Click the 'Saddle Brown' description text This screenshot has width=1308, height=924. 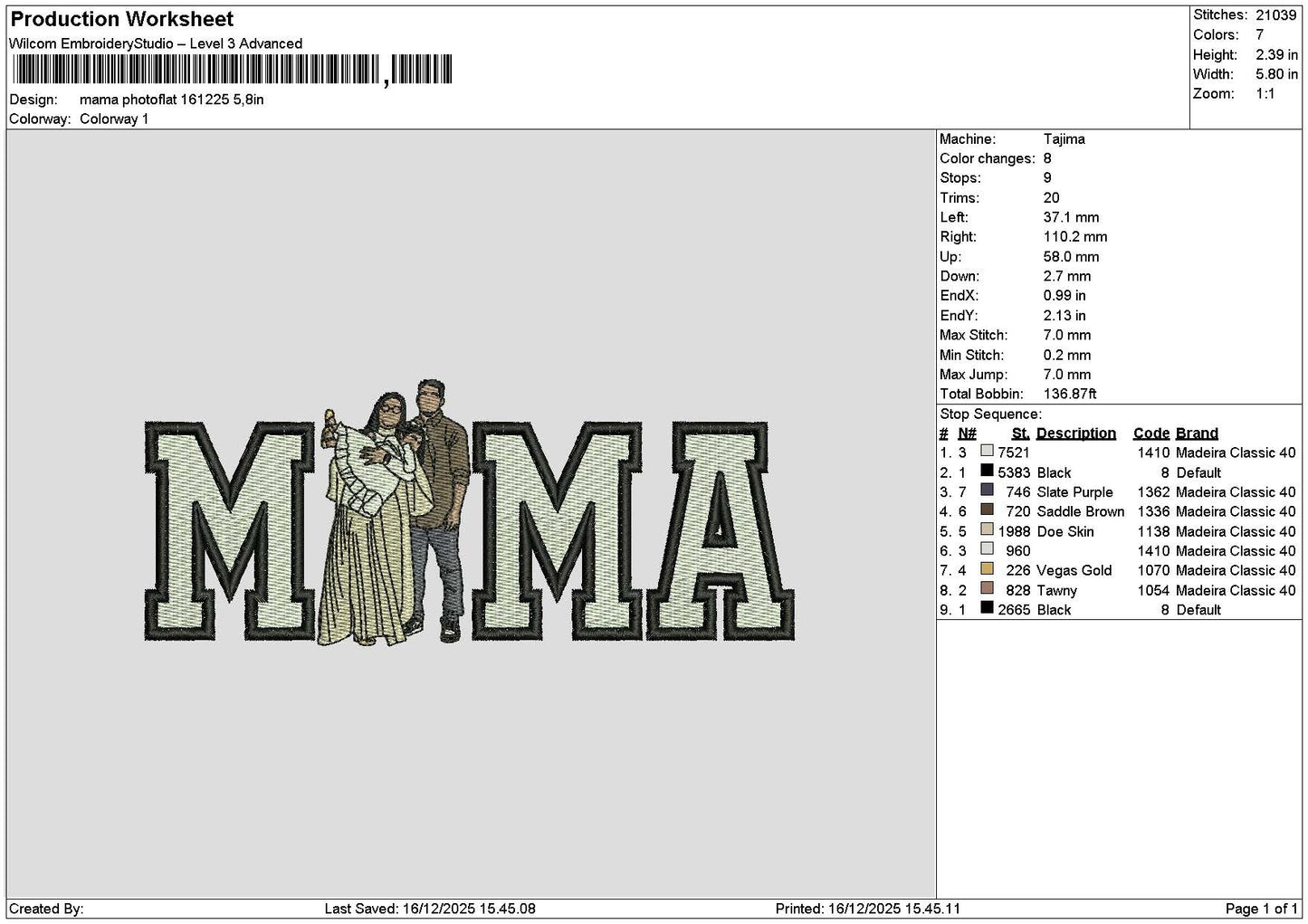pos(1081,512)
